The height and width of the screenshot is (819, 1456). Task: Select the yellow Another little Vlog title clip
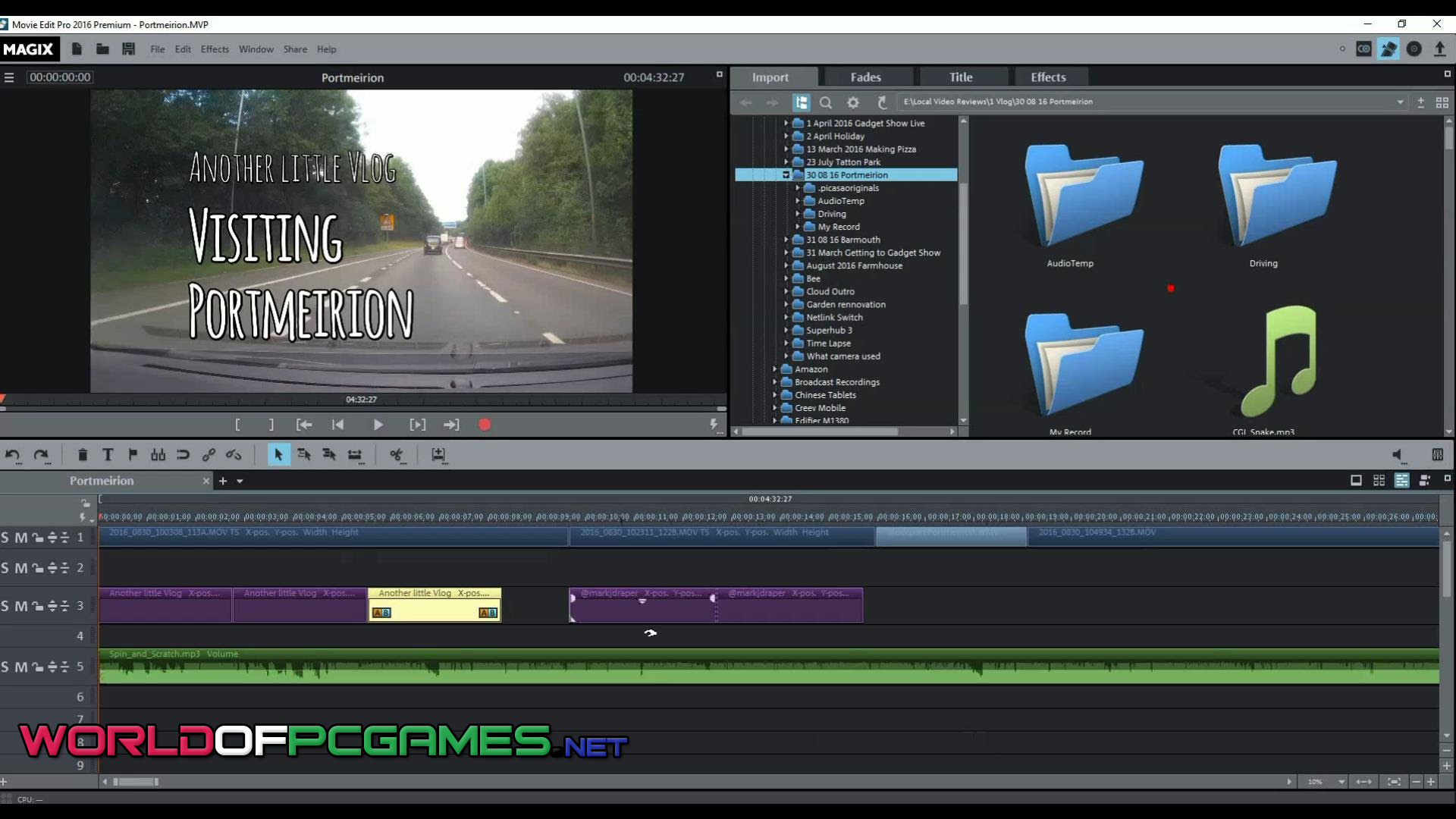click(x=435, y=605)
